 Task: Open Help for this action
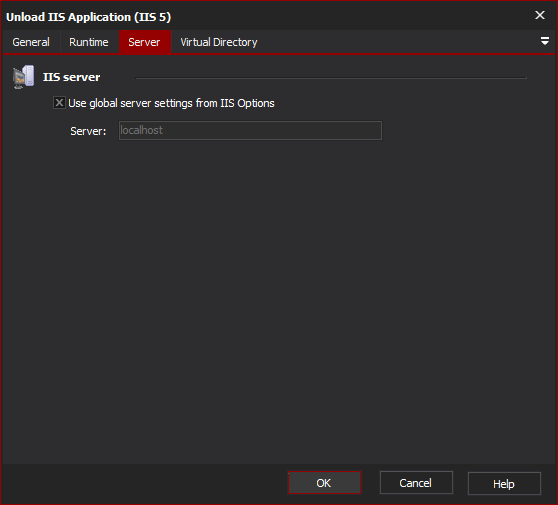[x=504, y=483]
